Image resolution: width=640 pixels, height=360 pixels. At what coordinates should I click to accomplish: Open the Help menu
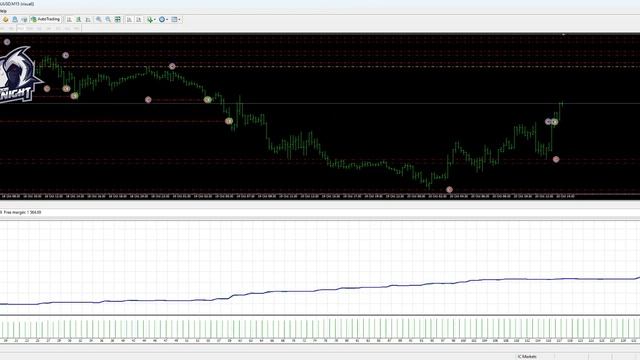tap(3, 11)
